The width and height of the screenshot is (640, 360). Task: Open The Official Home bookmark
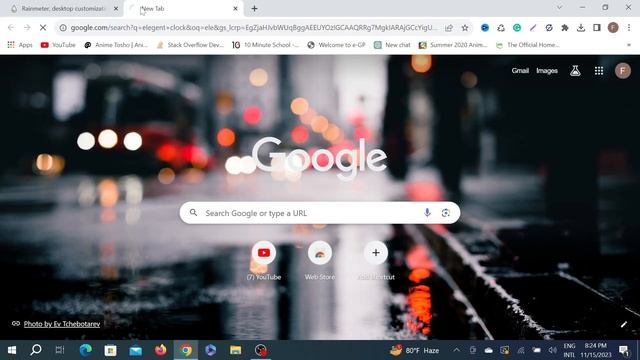point(528,45)
